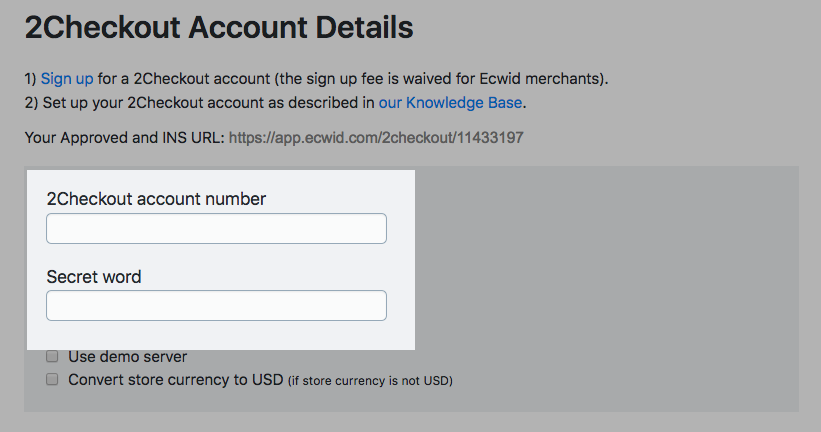The height and width of the screenshot is (432, 821).
Task: Click the step 2 number marker
Action: tap(30, 102)
